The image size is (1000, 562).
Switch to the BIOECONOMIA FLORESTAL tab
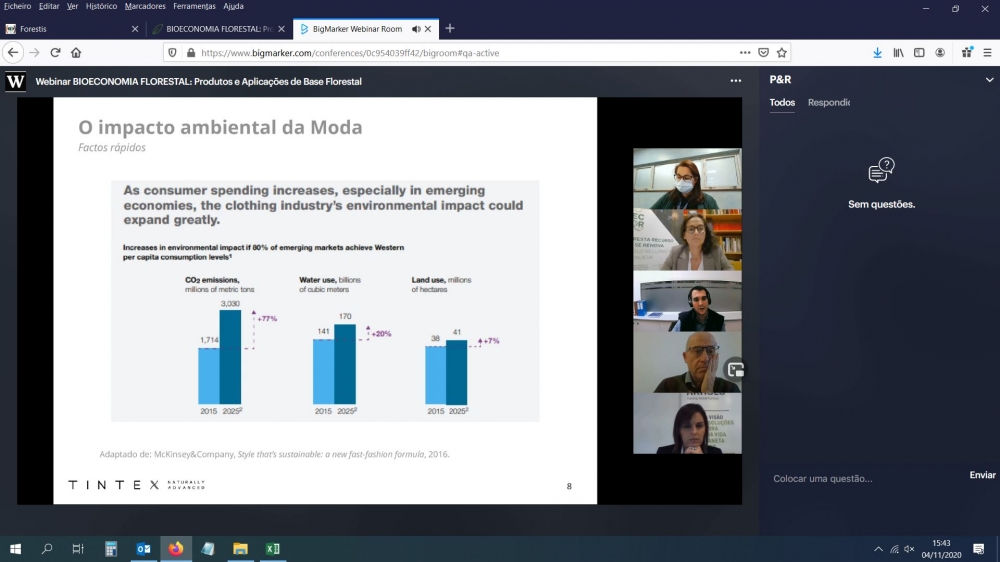click(219, 29)
